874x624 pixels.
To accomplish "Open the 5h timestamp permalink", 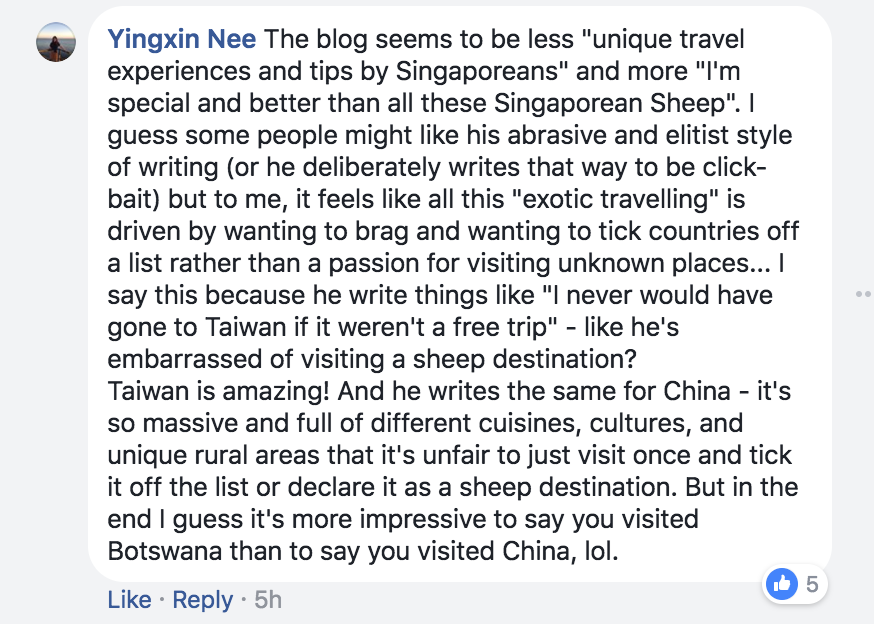I will pyautogui.click(x=268, y=599).
